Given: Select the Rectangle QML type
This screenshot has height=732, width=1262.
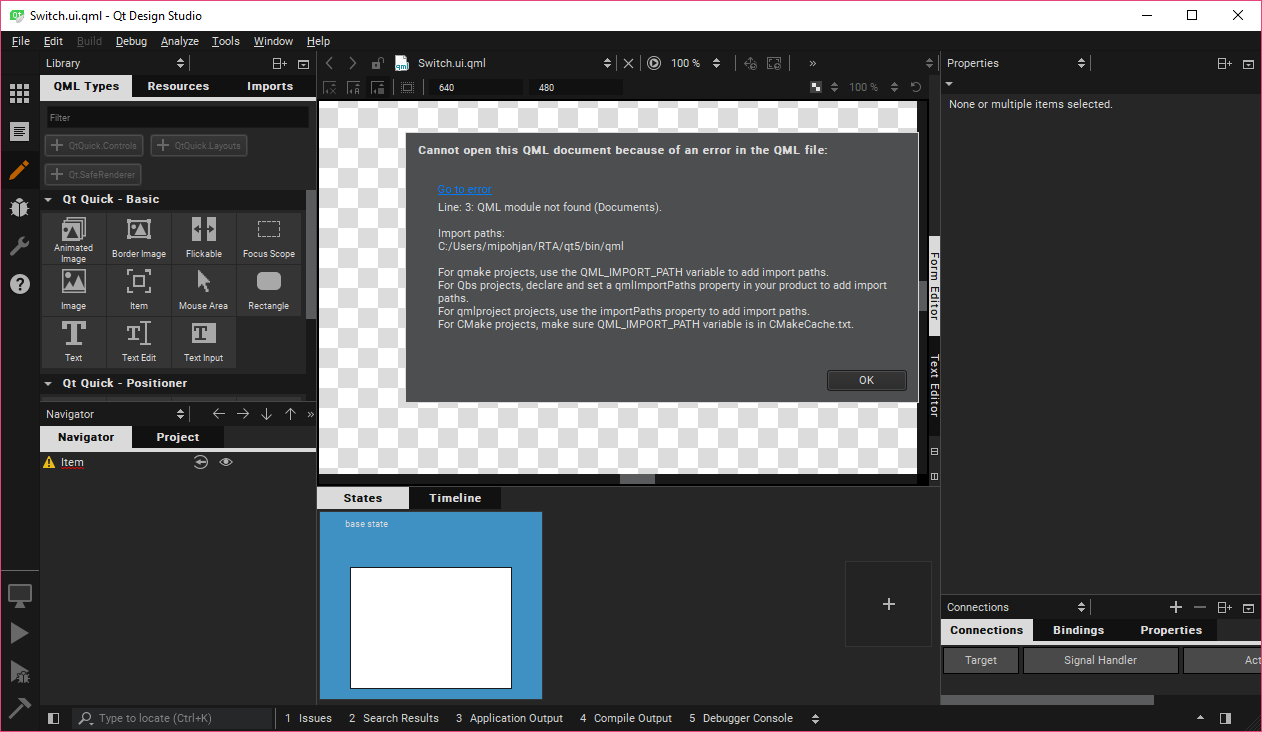Looking at the screenshot, I should click(x=268, y=290).
